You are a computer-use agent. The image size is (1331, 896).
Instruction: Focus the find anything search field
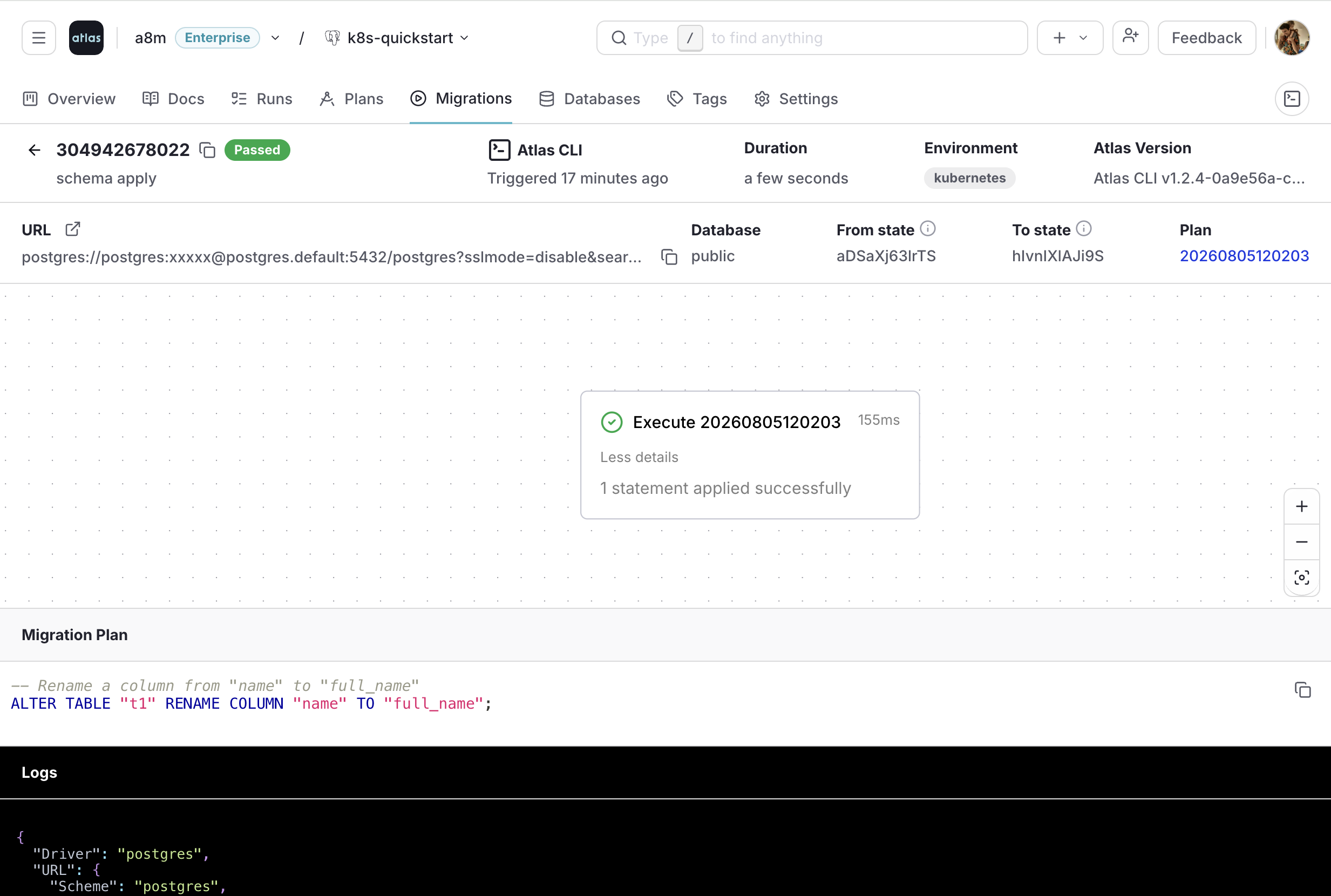click(x=812, y=38)
